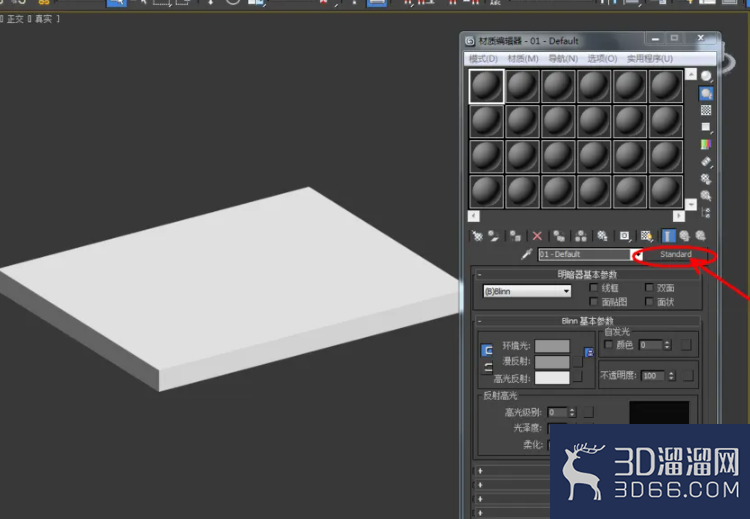Select the first material sample slot

coord(486,86)
